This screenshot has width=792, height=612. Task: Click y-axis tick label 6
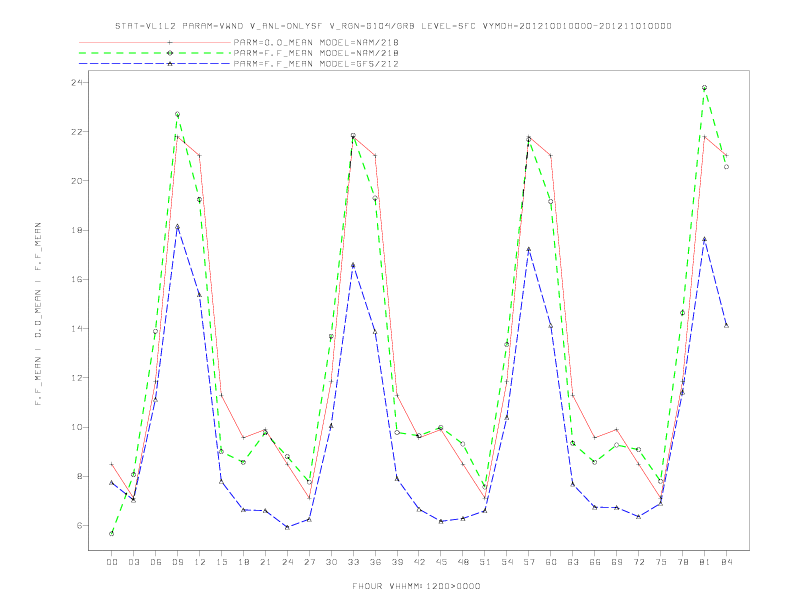(79, 526)
